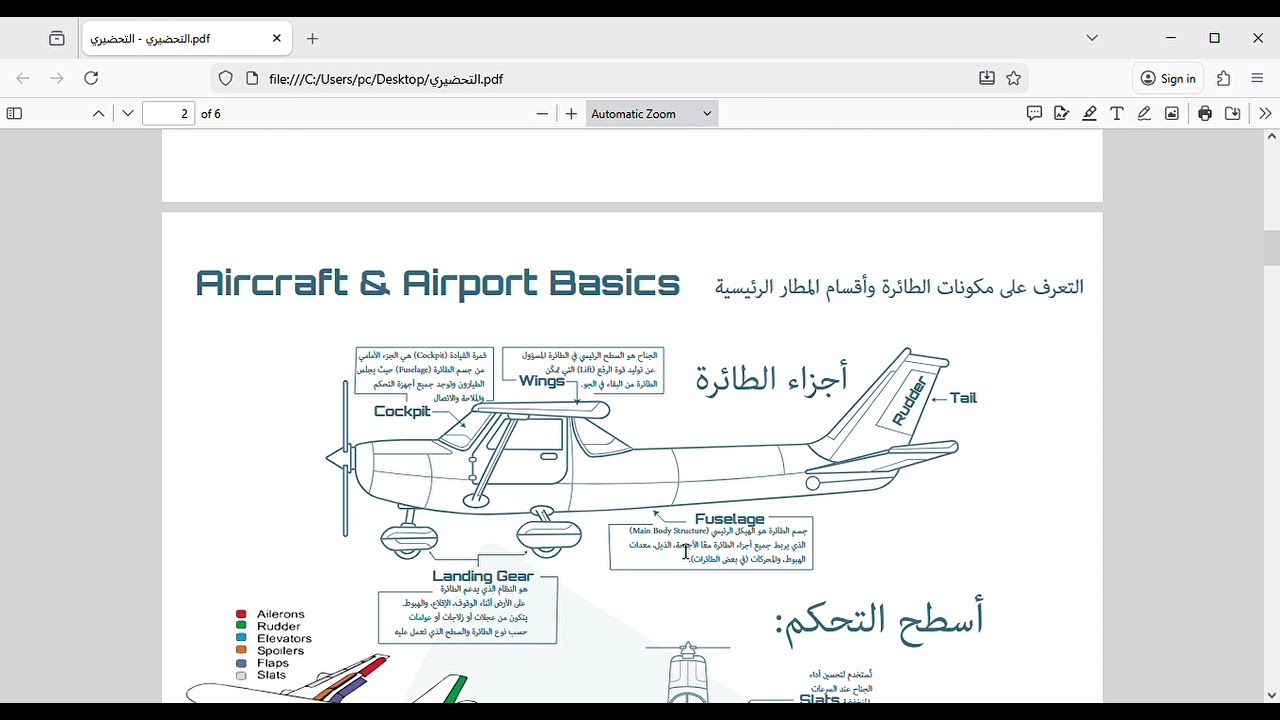Click the Flaps legend entry
Screen dimensions: 1280x720
coord(263,663)
